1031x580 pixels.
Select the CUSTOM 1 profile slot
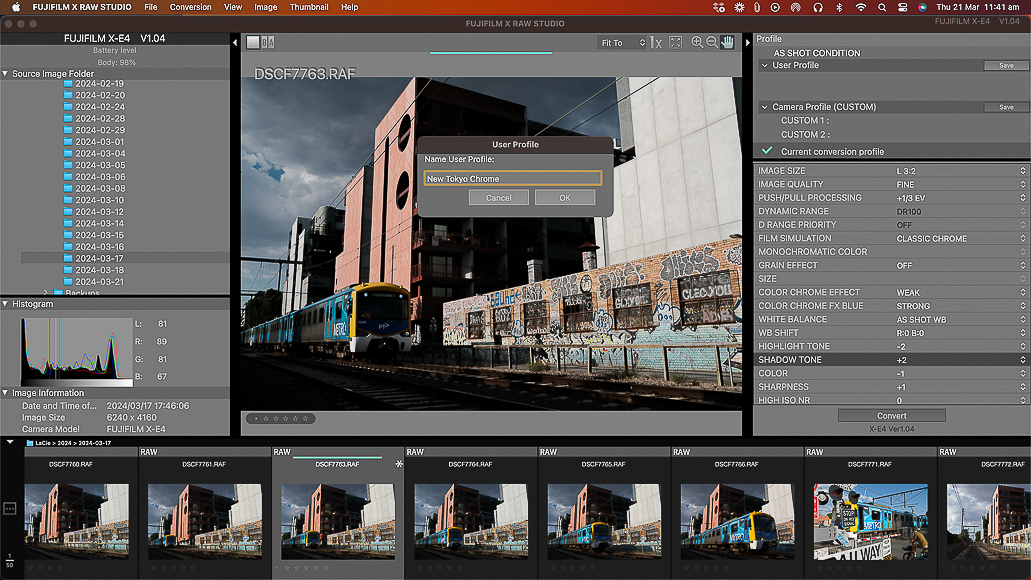click(x=805, y=120)
